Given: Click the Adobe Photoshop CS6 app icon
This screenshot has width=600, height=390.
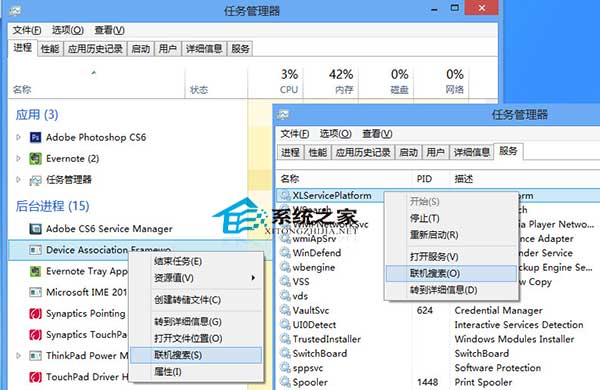Looking at the screenshot, I should pos(35,137).
